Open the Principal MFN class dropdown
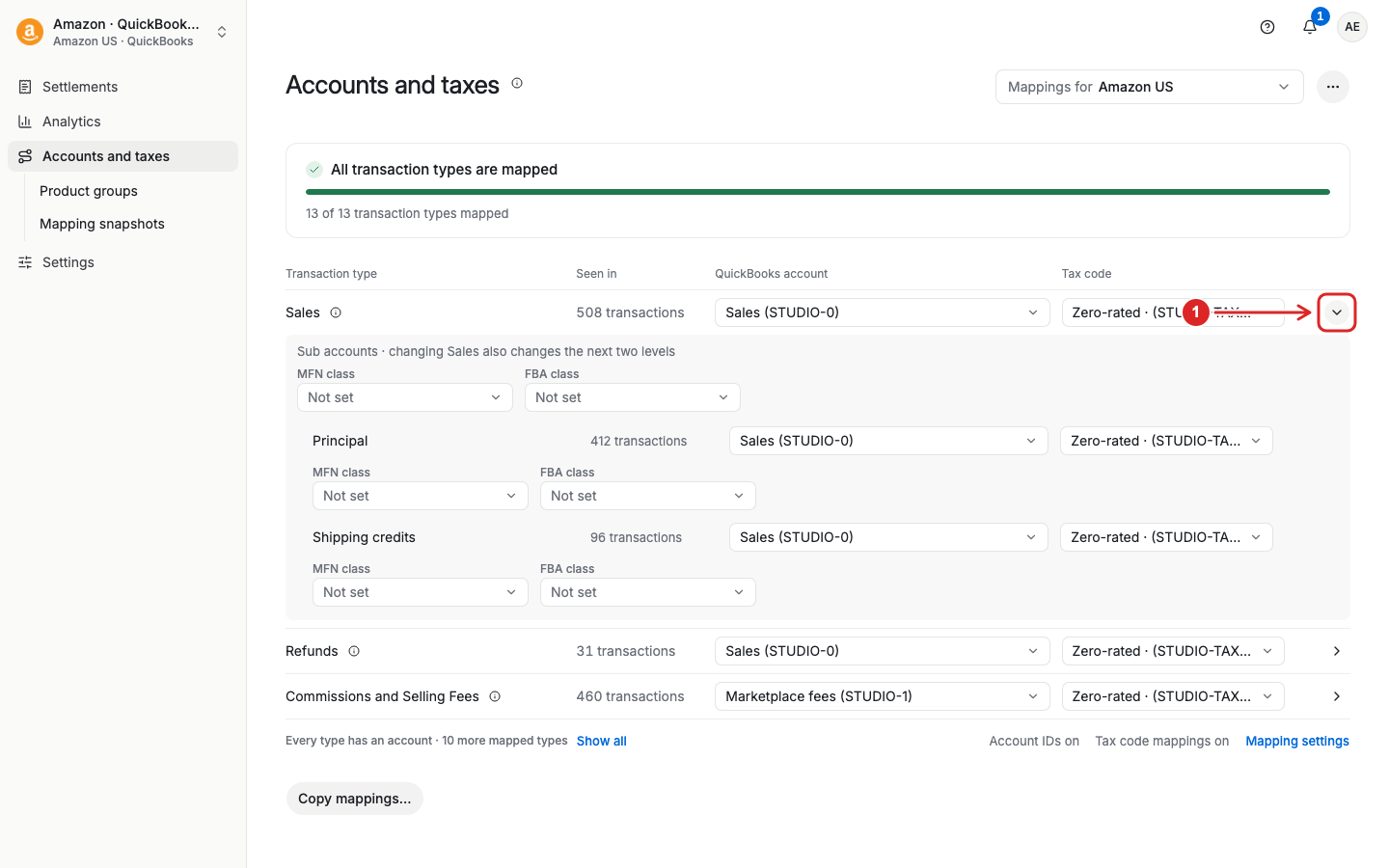1389x868 pixels. (421, 496)
